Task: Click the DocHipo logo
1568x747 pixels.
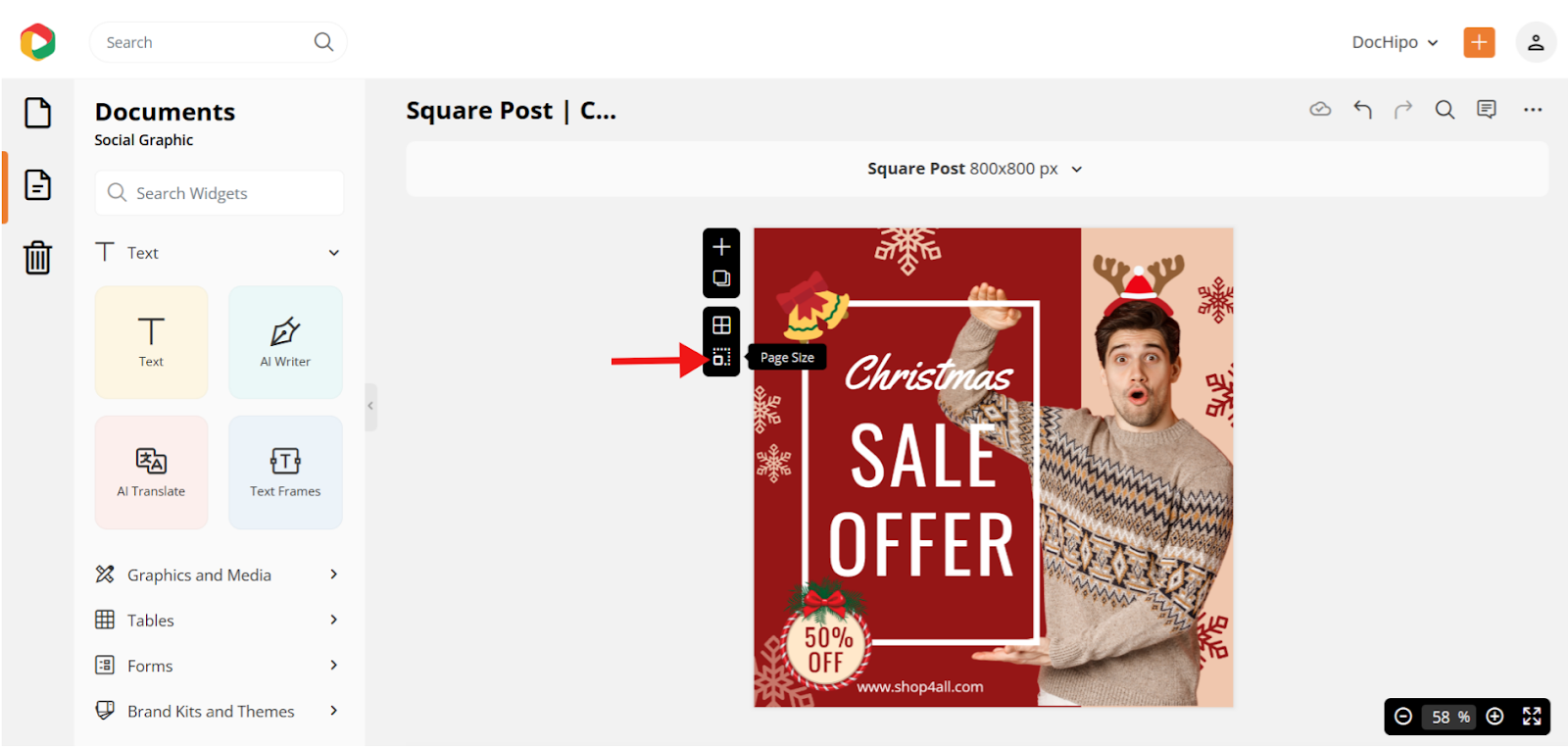Action: click(x=38, y=42)
